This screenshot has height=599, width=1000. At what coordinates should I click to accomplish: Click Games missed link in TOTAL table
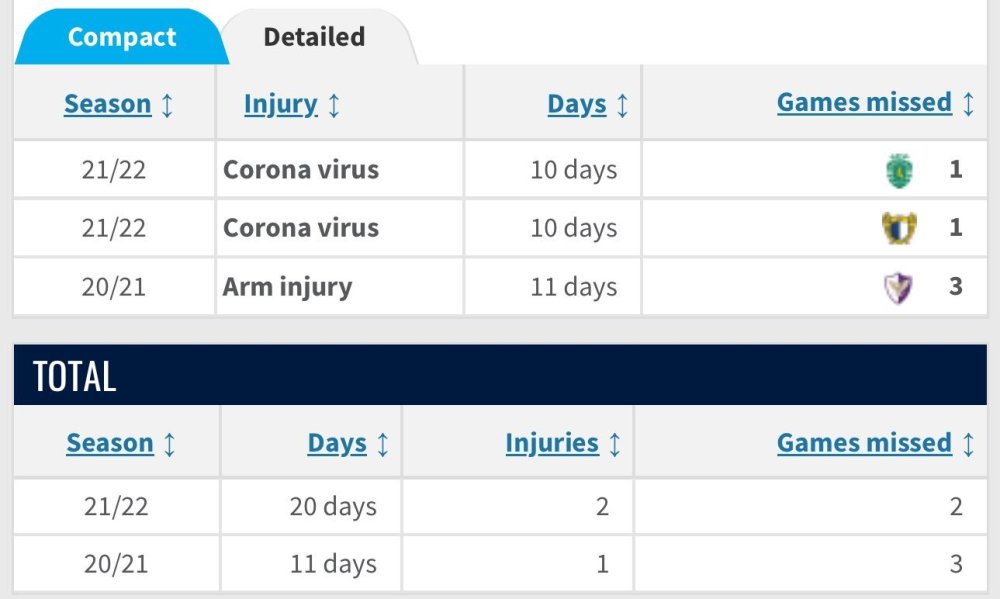point(864,443)
